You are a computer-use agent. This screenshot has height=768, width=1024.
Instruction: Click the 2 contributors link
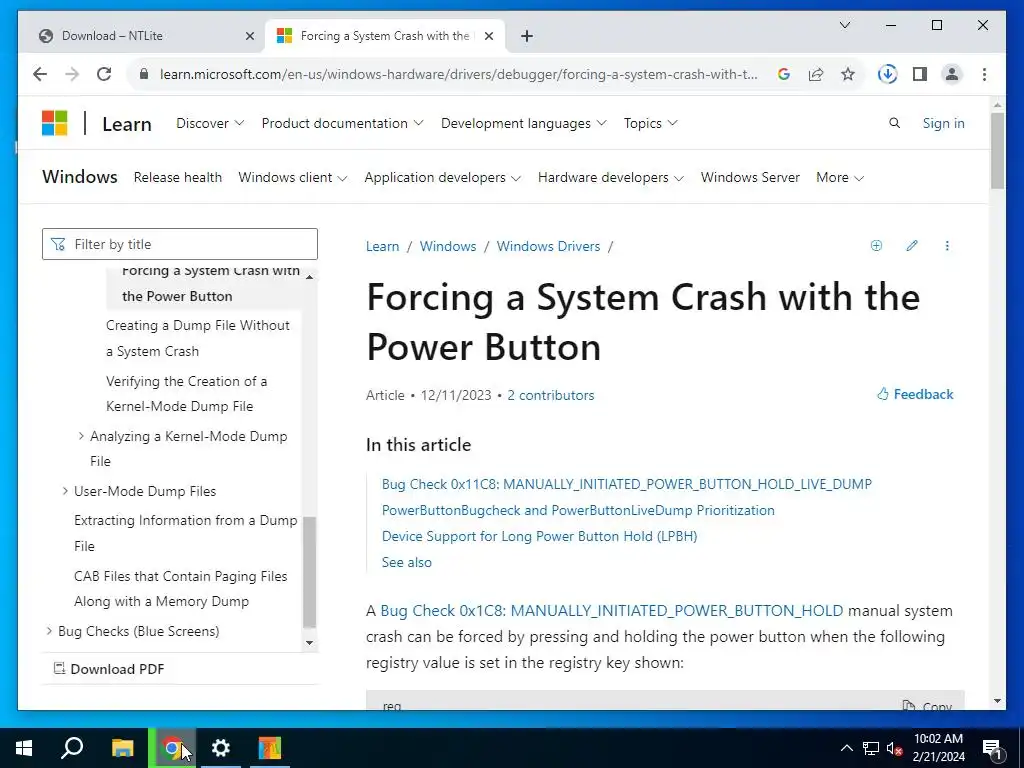551,395
